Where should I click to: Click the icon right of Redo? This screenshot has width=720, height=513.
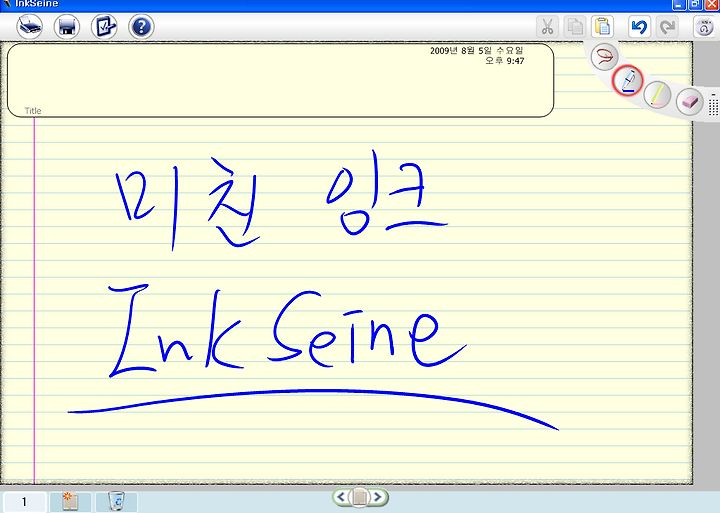705,26
